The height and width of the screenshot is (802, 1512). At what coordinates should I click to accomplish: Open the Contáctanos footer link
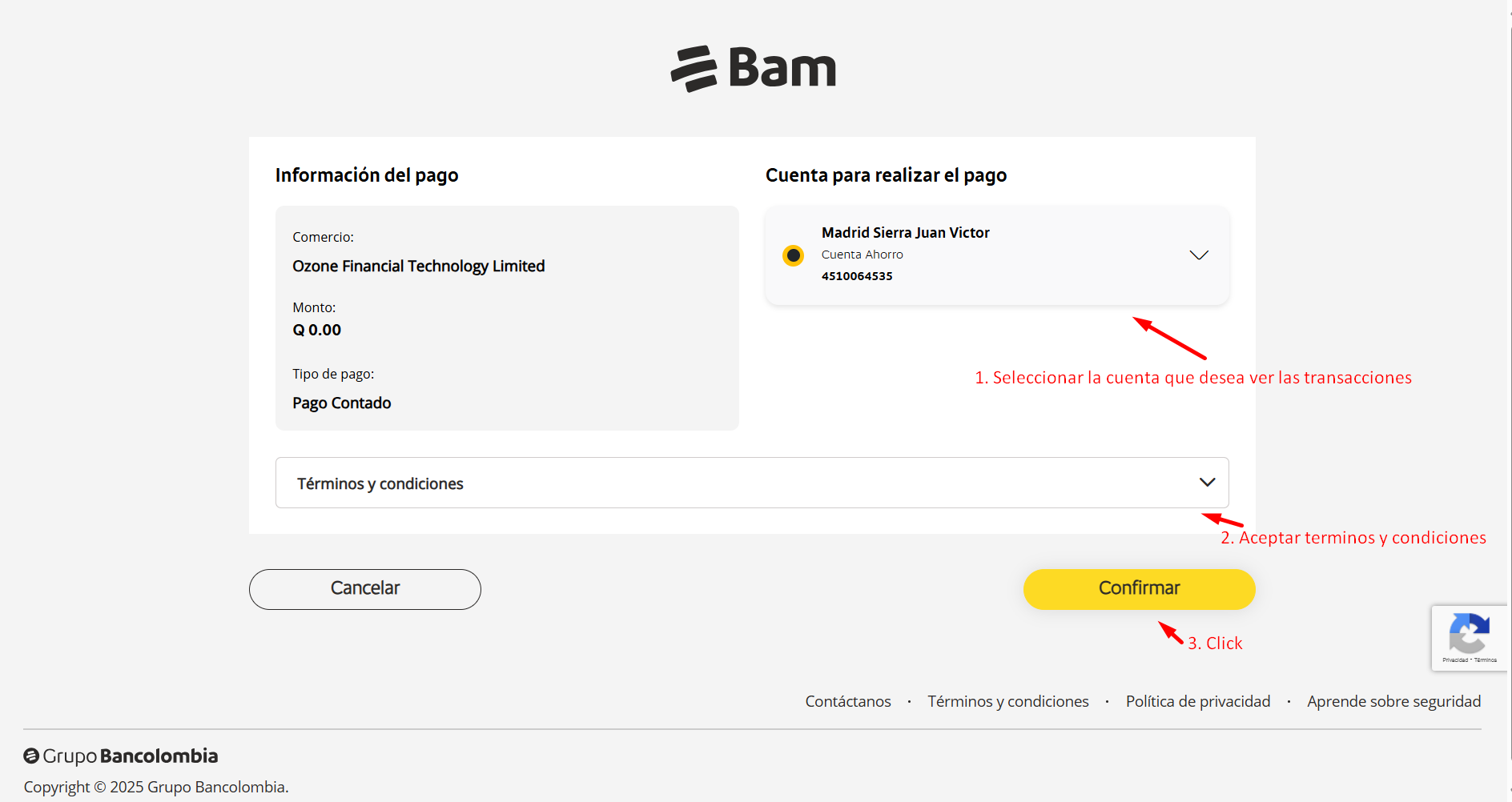pos(847,701)
